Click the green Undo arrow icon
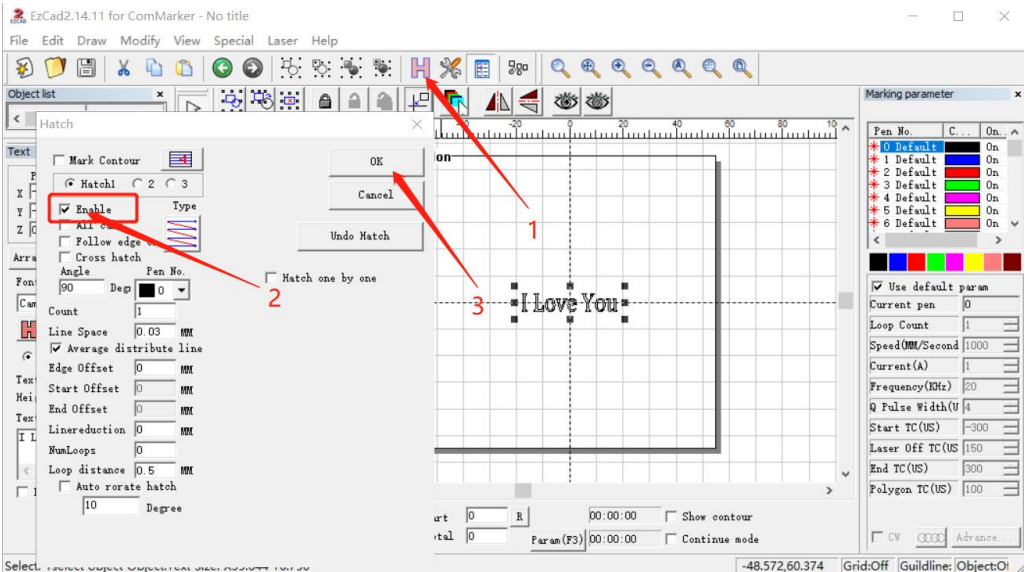The width and height of the screenshot is (1025, 572). (x=222, y=68)
